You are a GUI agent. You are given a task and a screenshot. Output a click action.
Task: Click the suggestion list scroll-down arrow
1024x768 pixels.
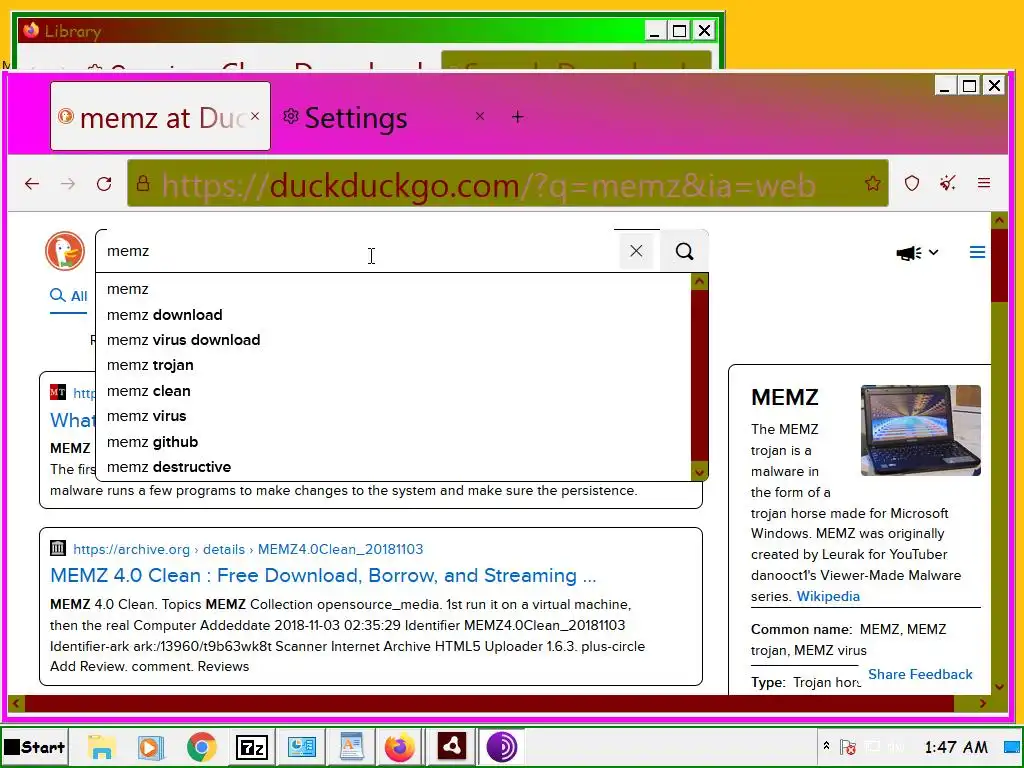[x=699, y=472]
